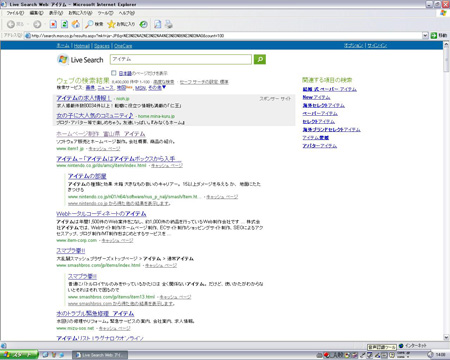Click the サインイン link at top right

377,45
